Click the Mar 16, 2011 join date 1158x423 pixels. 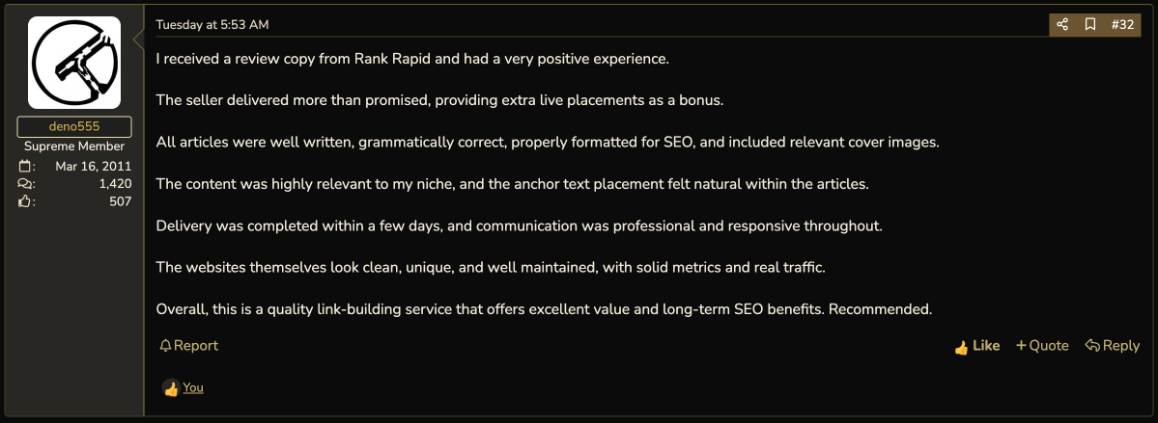tap(93, 165)
